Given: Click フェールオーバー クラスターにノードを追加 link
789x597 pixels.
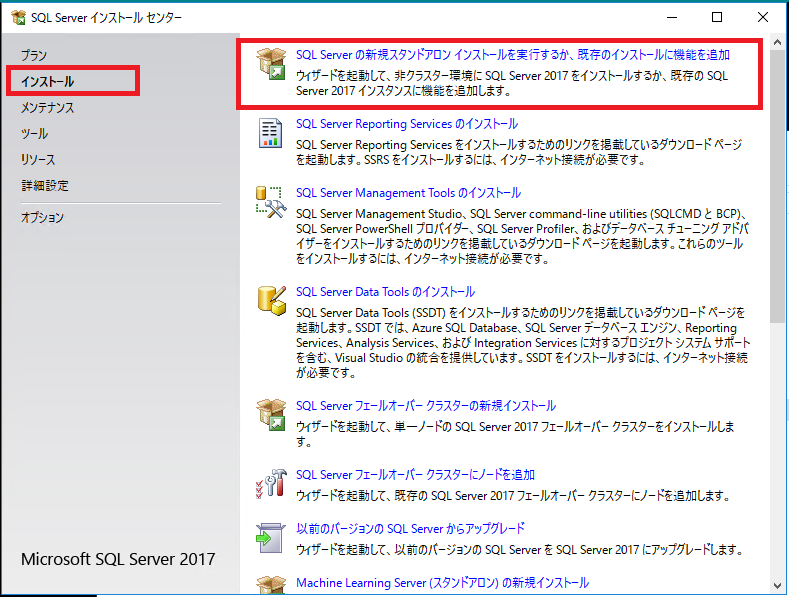Looking at the screenshot, I should click(x=415, y=475).
